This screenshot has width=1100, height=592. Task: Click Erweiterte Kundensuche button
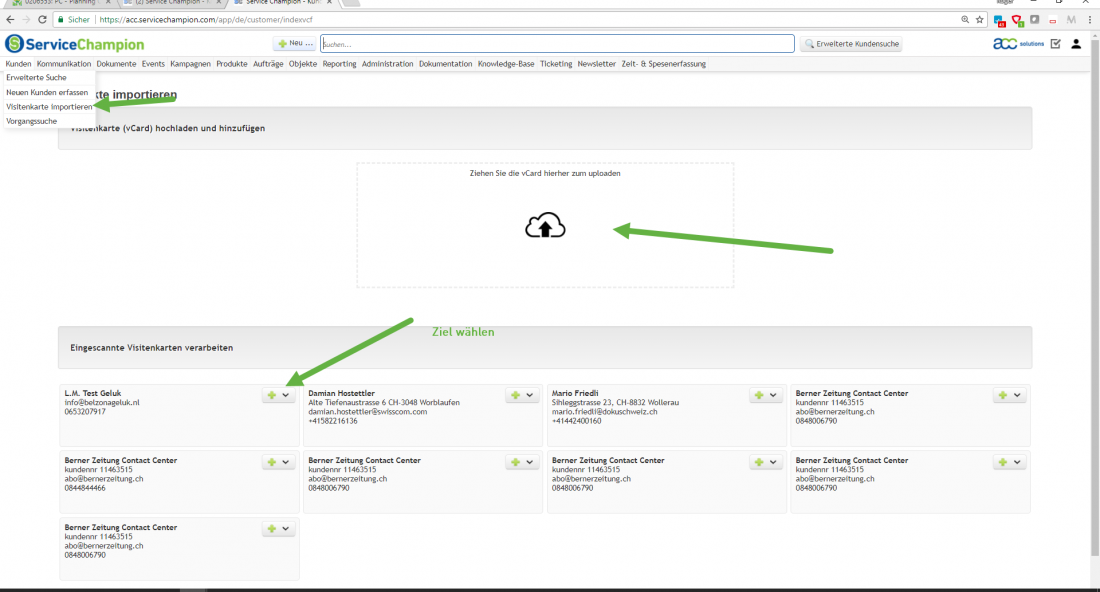pyautogui.click(x=852, y=43)
